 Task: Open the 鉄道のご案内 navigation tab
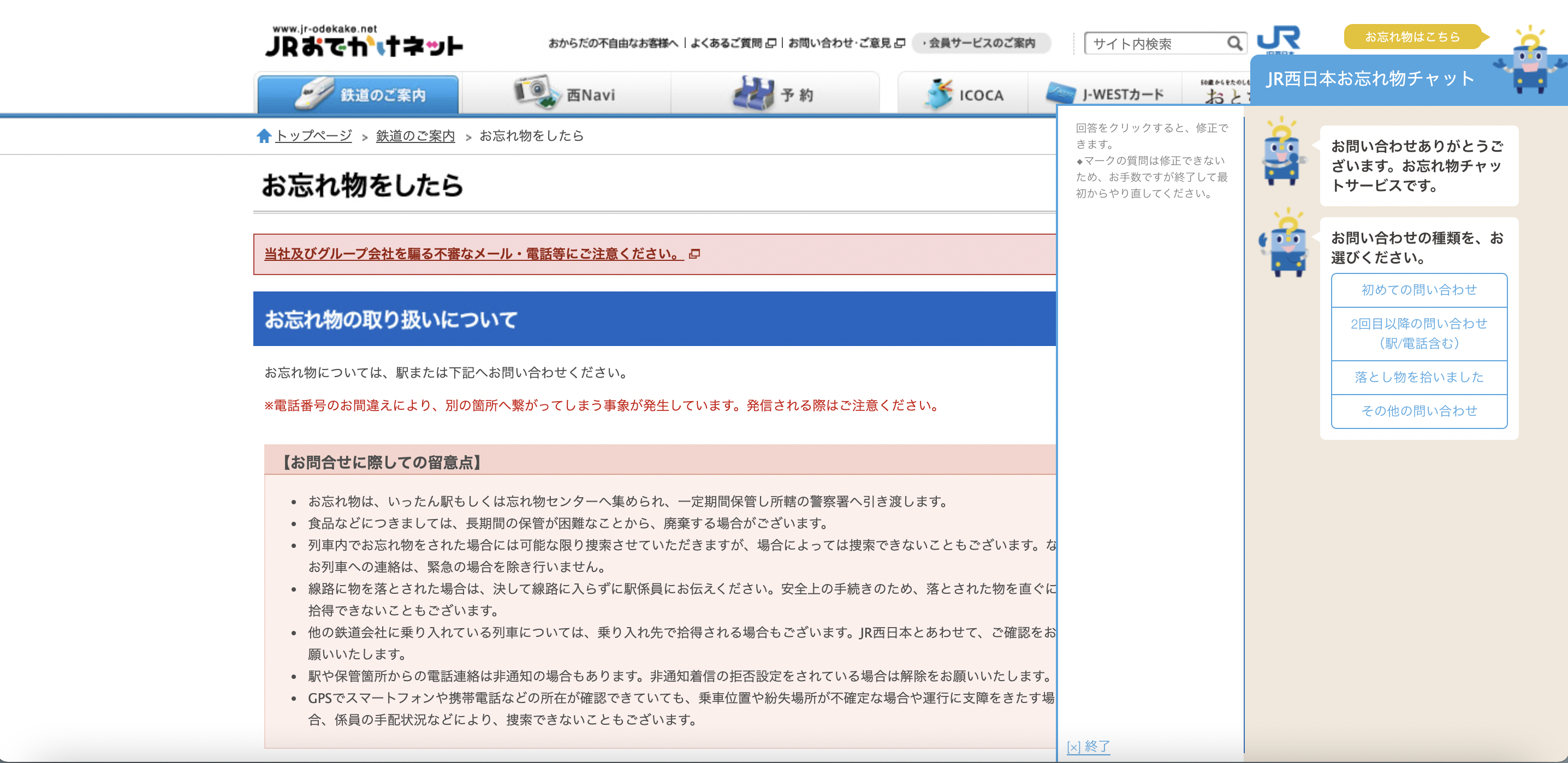tap(358, 94)
